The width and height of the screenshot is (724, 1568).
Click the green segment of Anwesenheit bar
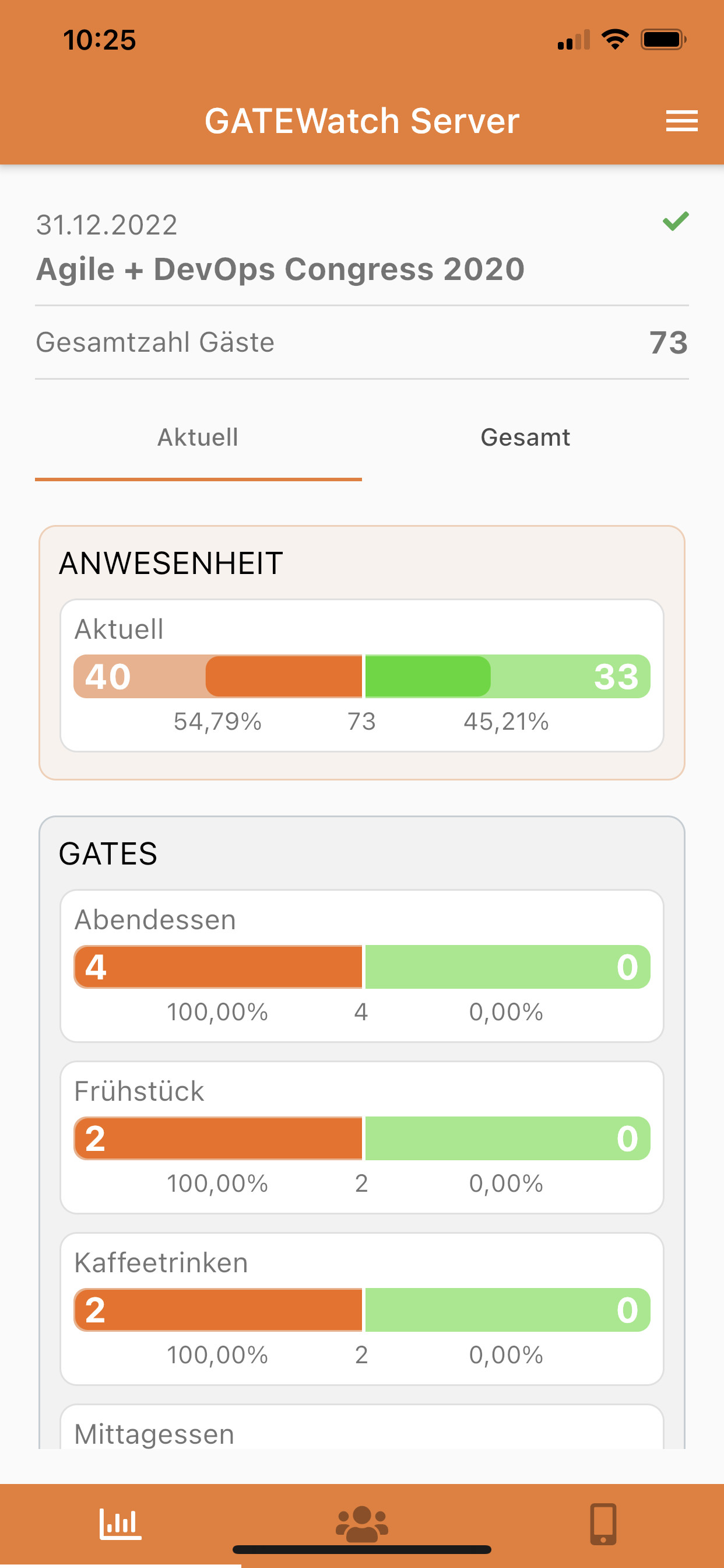(x=428, y=676)
